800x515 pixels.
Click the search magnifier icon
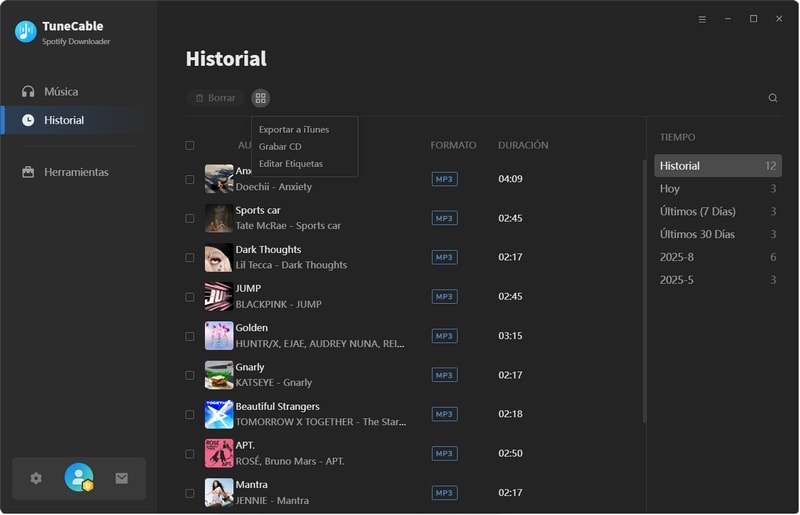[x=772, y=98]
